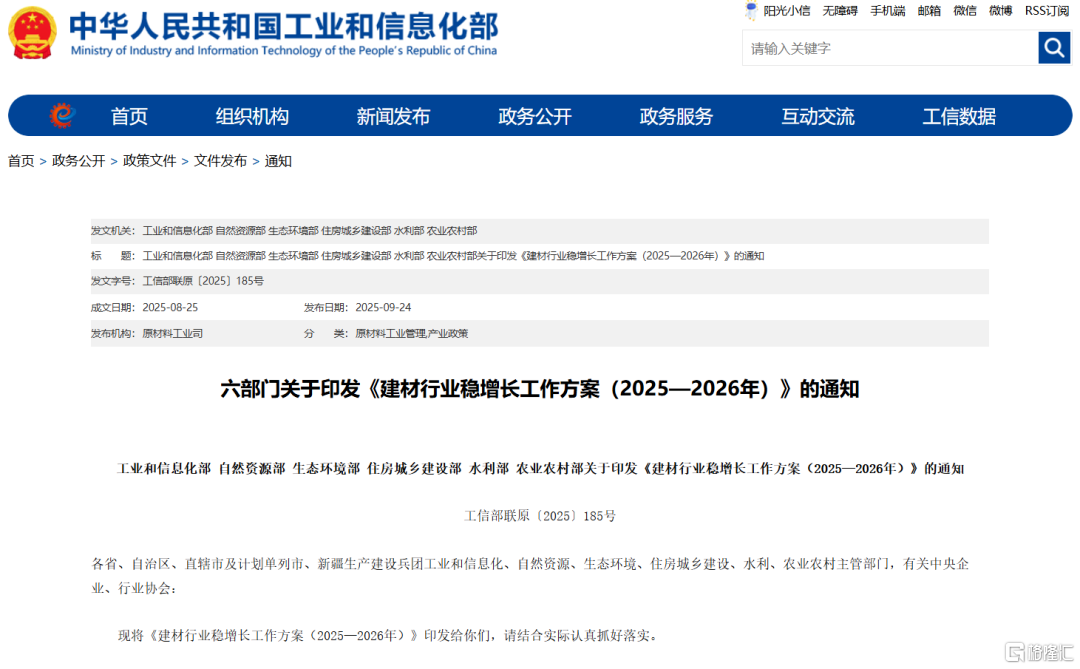Open the 首页 navigation menu item
This screenshot has width=1080, height=669.
click(x=129, y=116)
